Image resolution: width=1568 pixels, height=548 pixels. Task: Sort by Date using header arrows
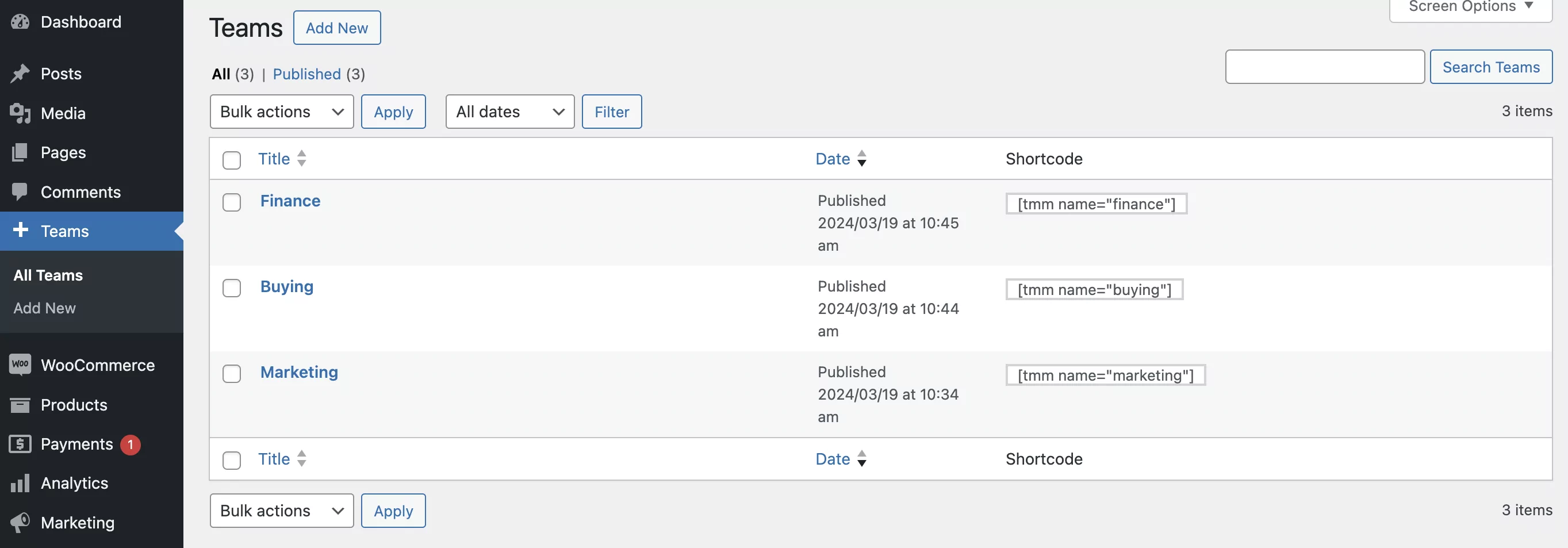pyautogui.click(x=861, y=158)
